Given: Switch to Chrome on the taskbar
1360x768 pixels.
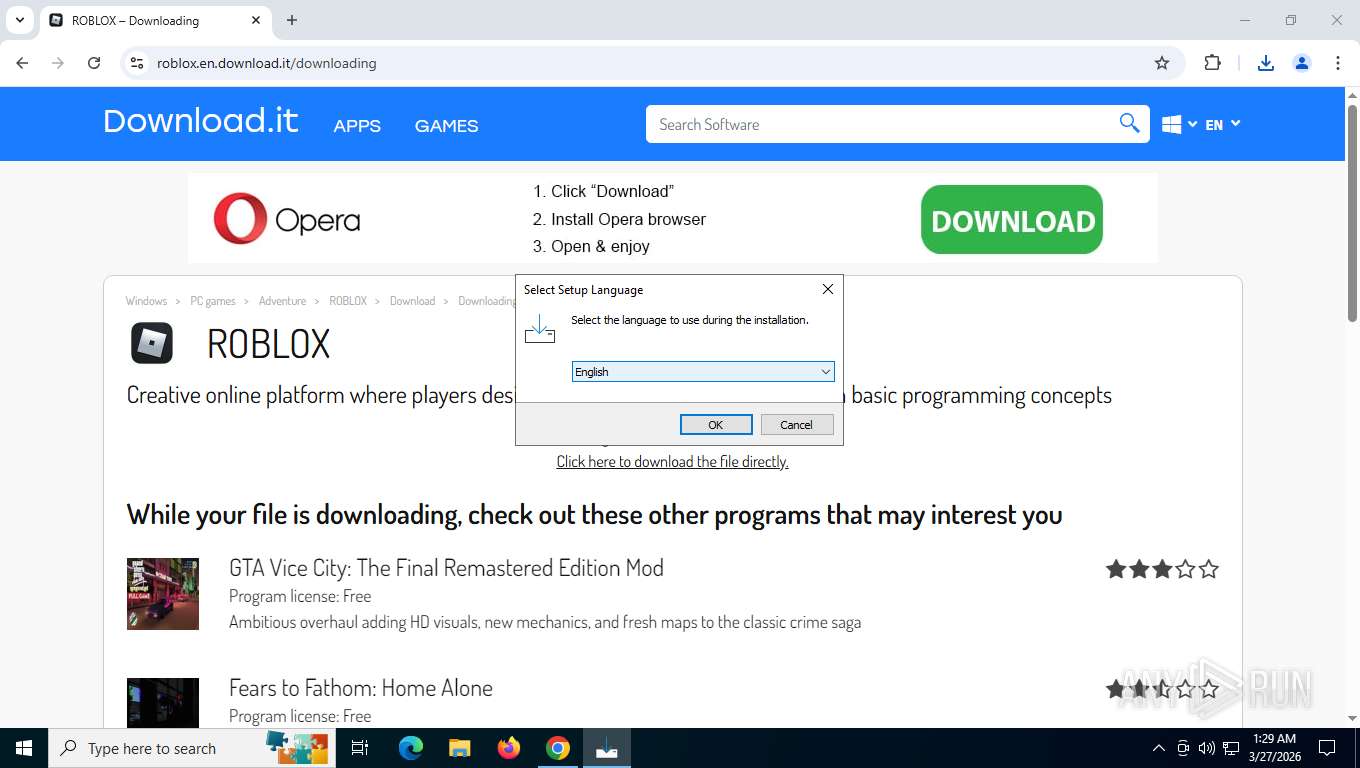Looking at the screenshot, I should (558, 748).
